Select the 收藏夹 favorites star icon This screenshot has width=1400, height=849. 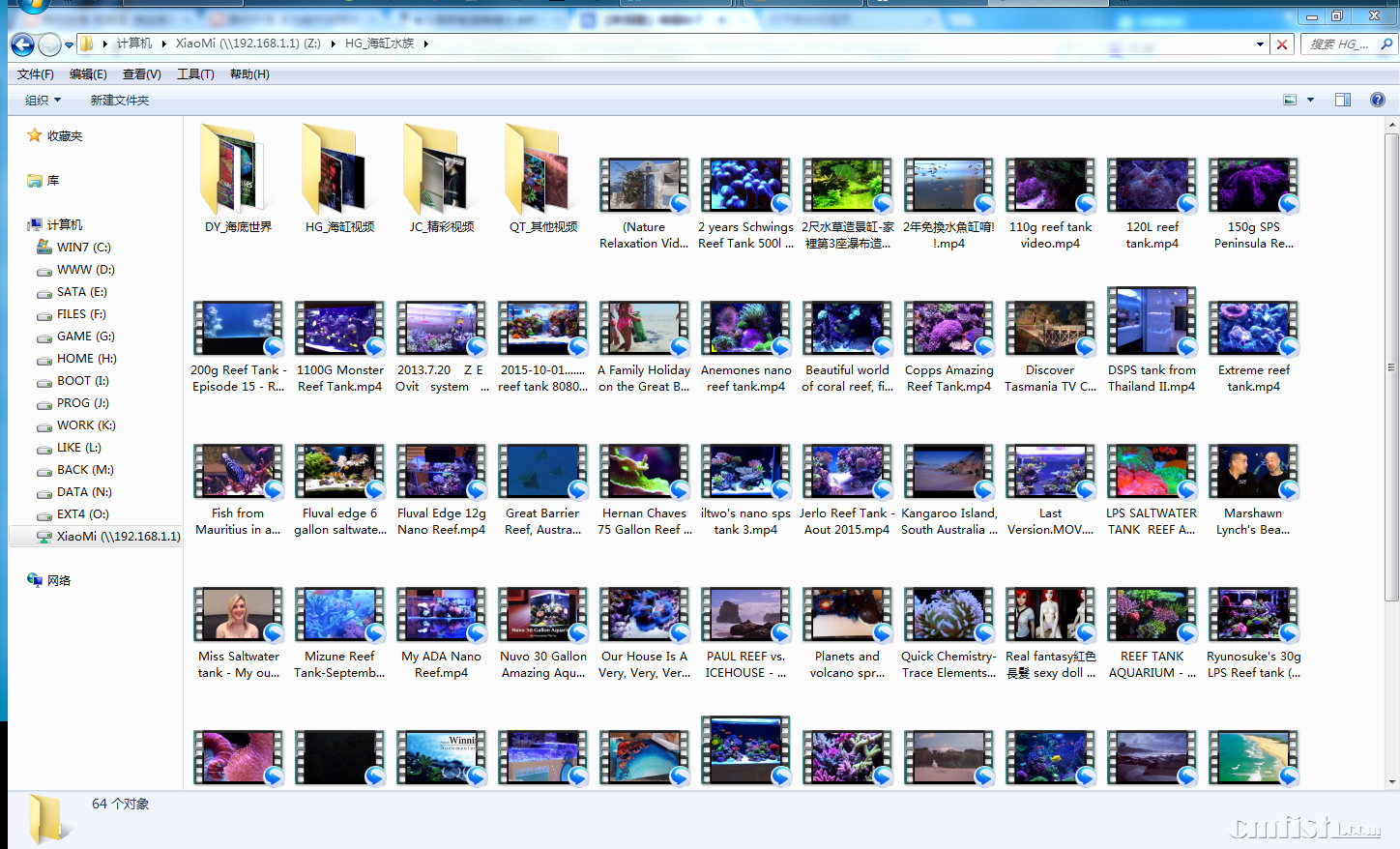[35, 135]
